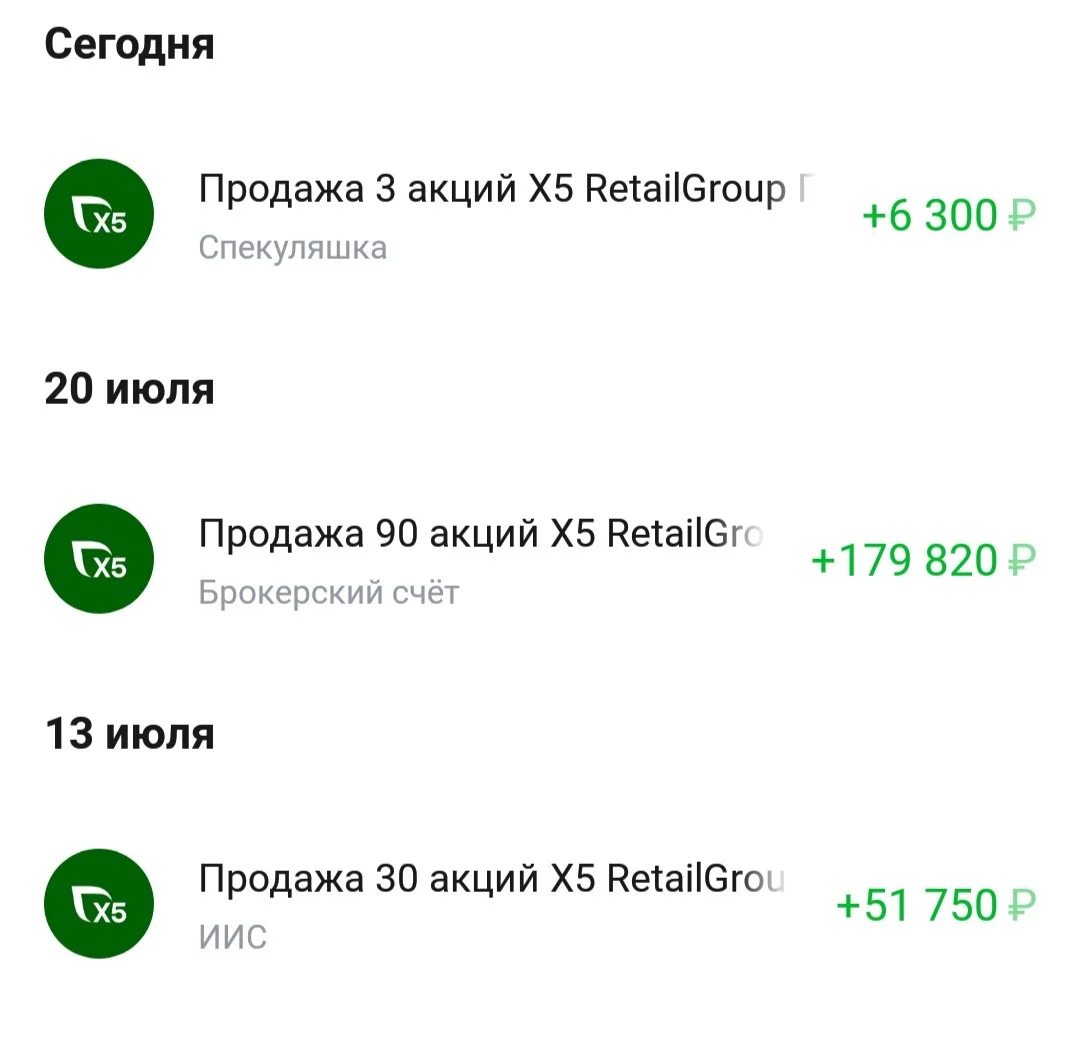1080x1053 pixels.
Task: Tap the 20 июля date header
Action: [129, 389]
